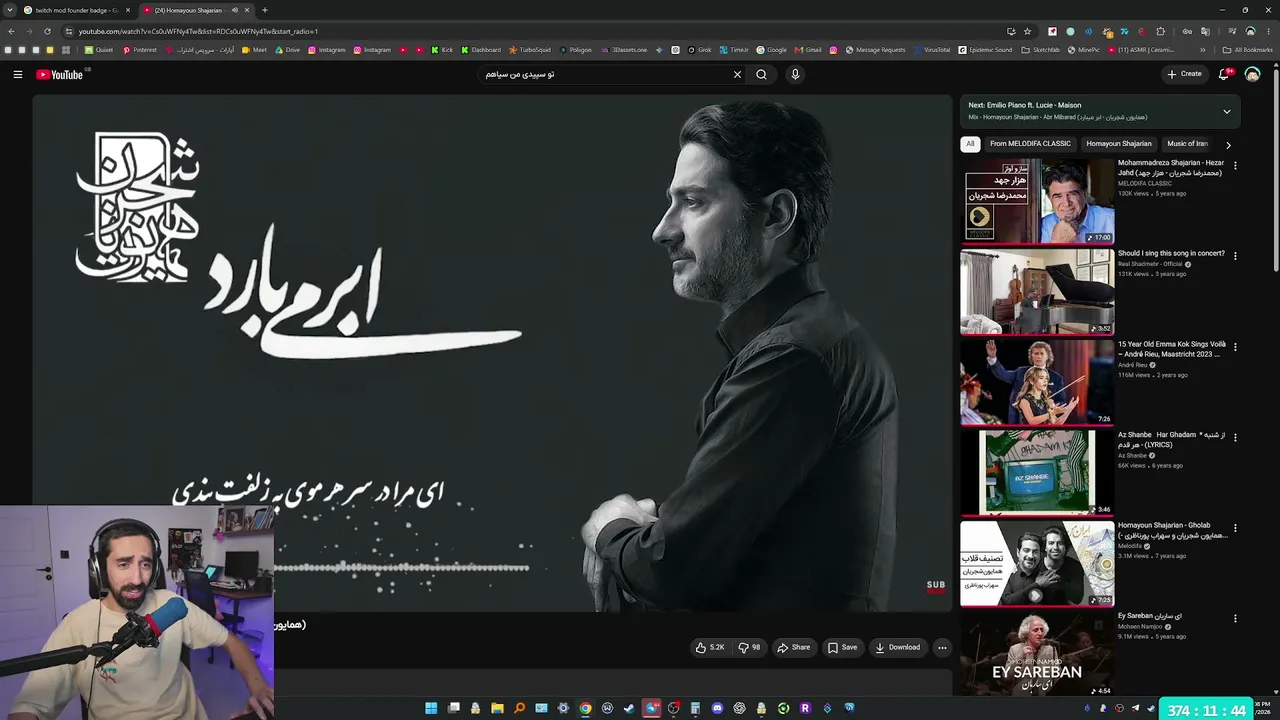
Task: Open the Gmail bookmark
Action: [x=808, y=50]
